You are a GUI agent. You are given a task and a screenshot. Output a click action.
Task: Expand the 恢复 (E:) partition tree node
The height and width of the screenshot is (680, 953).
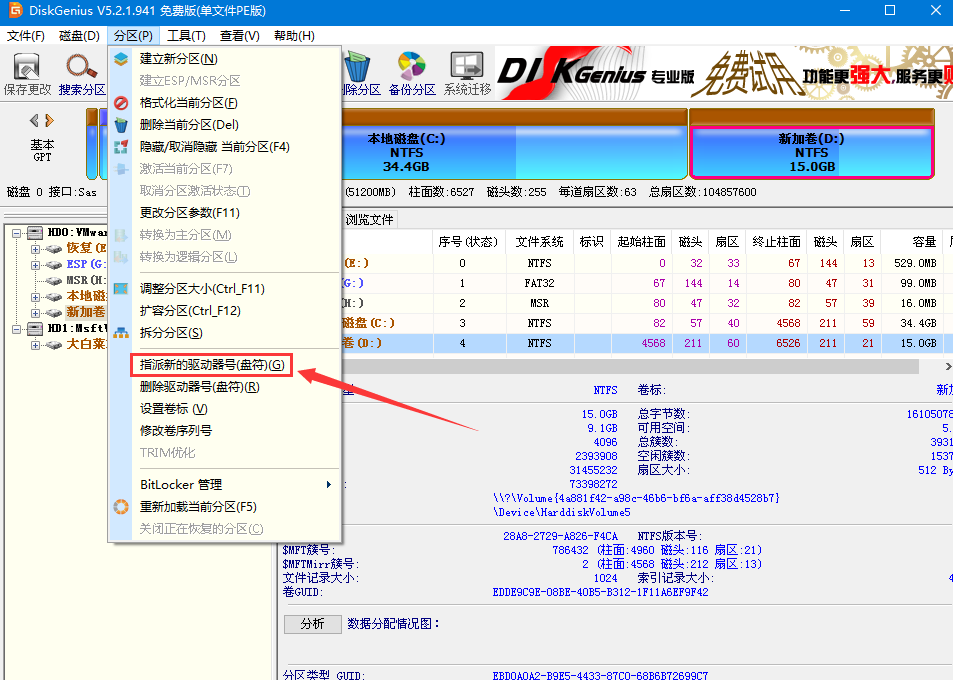click(x=35, y=249)
